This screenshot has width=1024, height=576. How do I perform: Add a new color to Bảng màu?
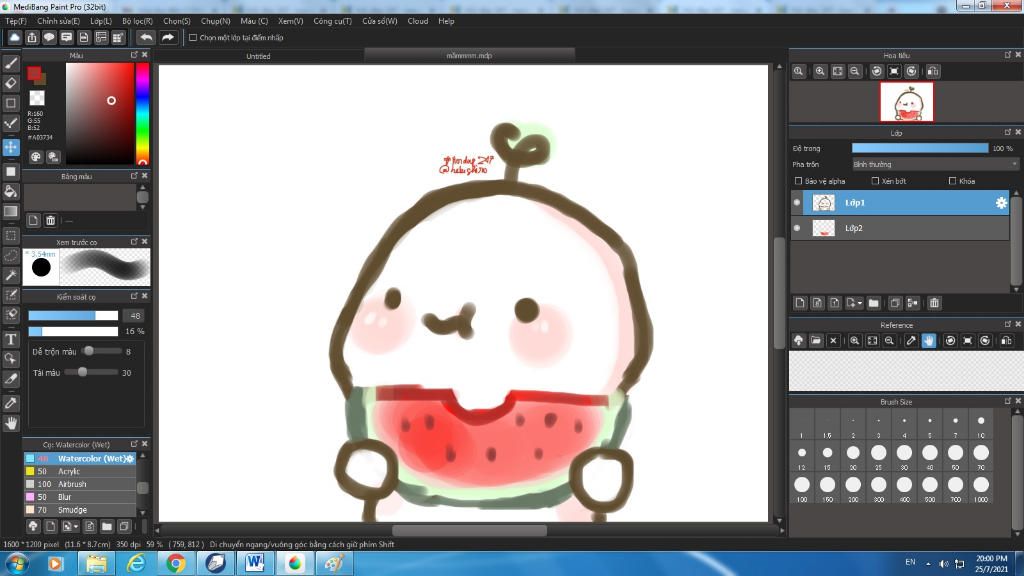click(x=33, y=221)
